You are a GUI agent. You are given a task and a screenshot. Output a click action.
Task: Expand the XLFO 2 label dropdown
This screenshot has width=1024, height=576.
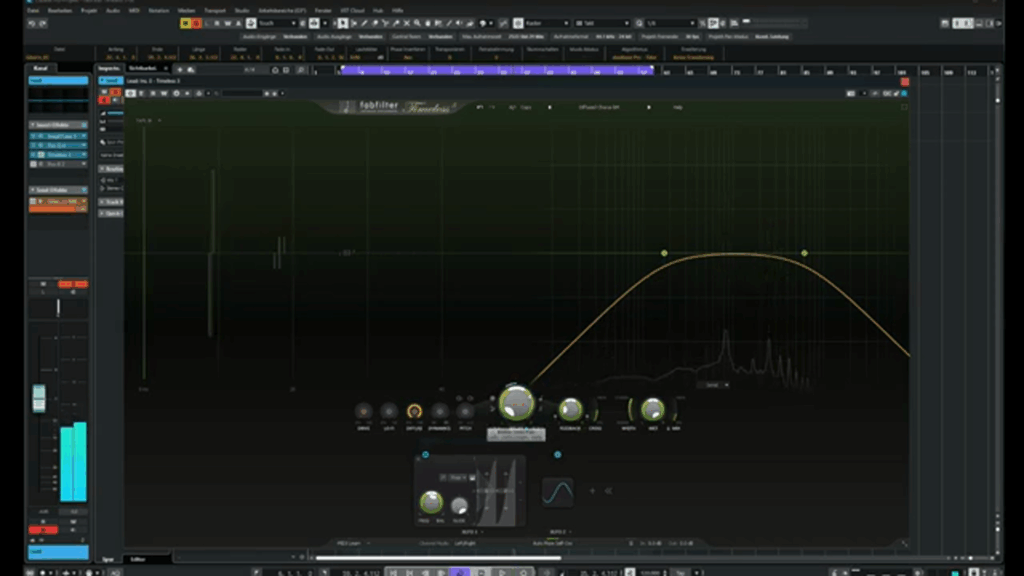click(561, 532)
